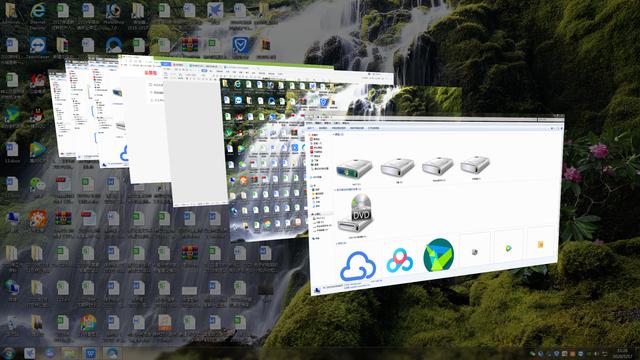Click the Internet Explorer desktop icon
This screenshot has width=640, height=360.
[38, 11]
